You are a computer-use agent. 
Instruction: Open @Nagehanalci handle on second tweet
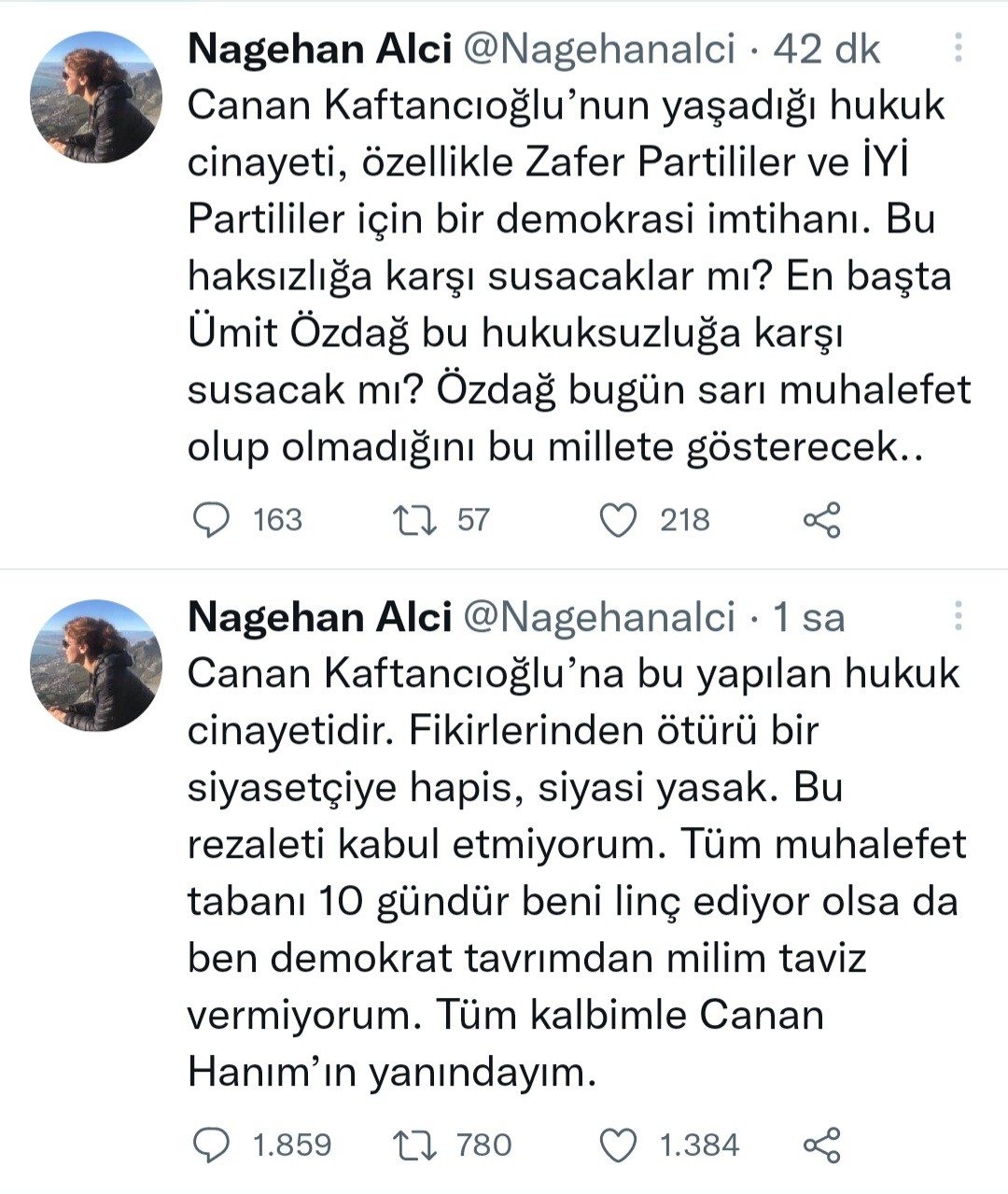coord(599,617)
